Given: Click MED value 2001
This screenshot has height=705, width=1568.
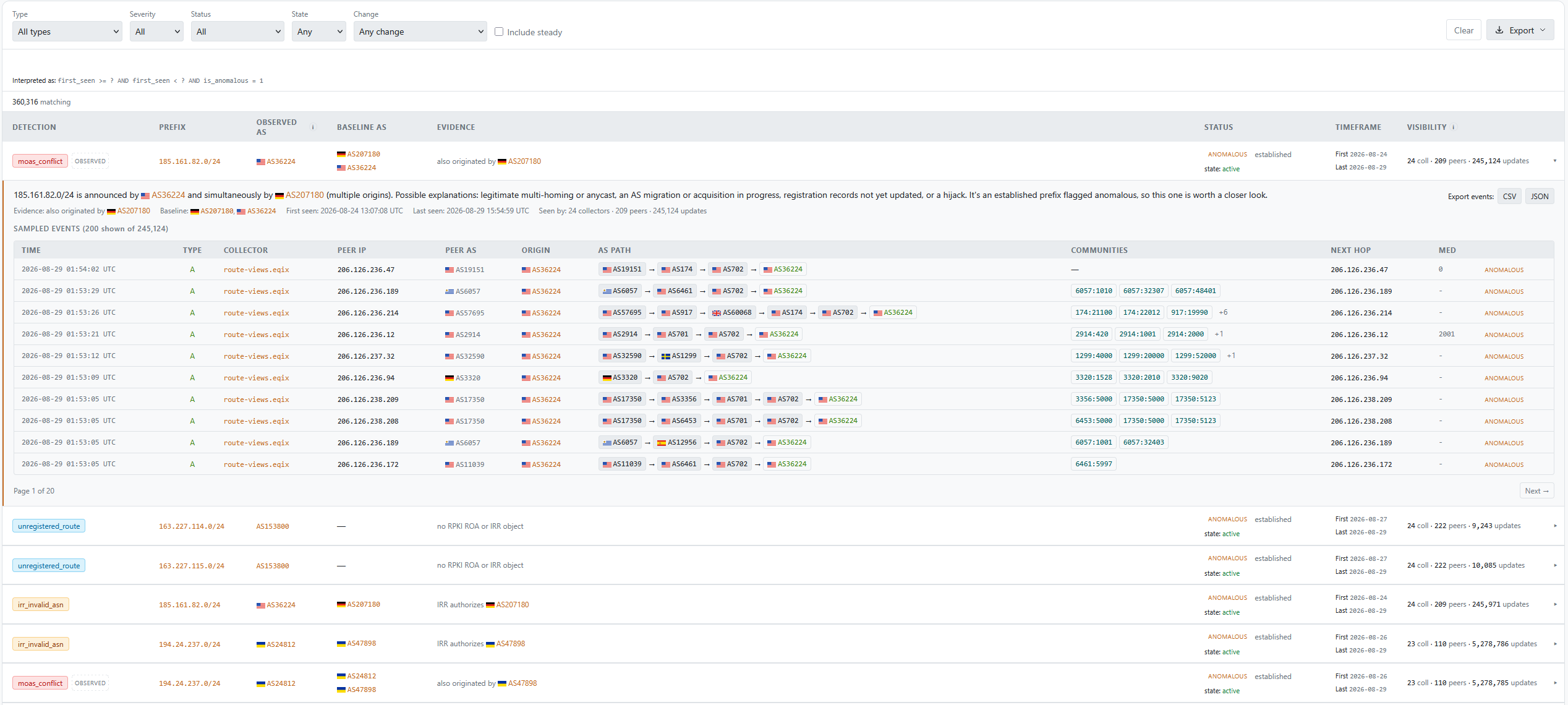Looking at the screenshot, I should pyautogui.click(x=1446, y=334).
